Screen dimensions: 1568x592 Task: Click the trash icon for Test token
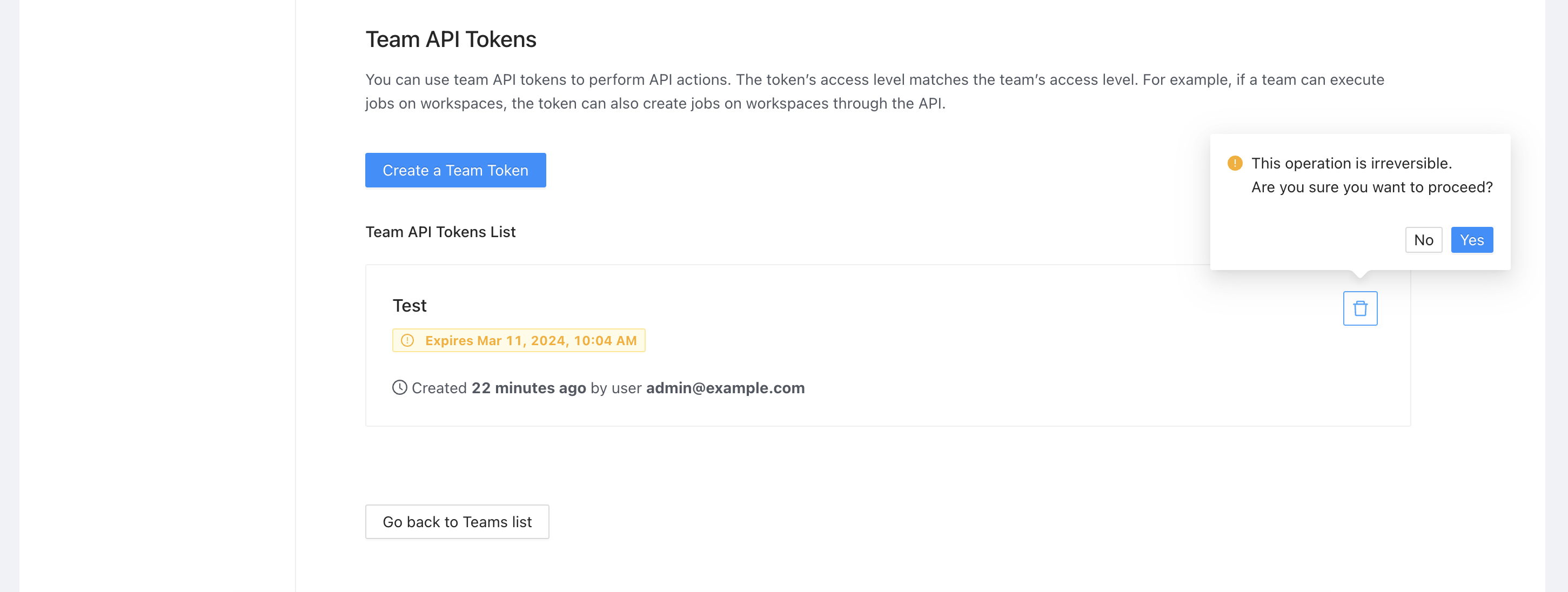point(1360,308)
